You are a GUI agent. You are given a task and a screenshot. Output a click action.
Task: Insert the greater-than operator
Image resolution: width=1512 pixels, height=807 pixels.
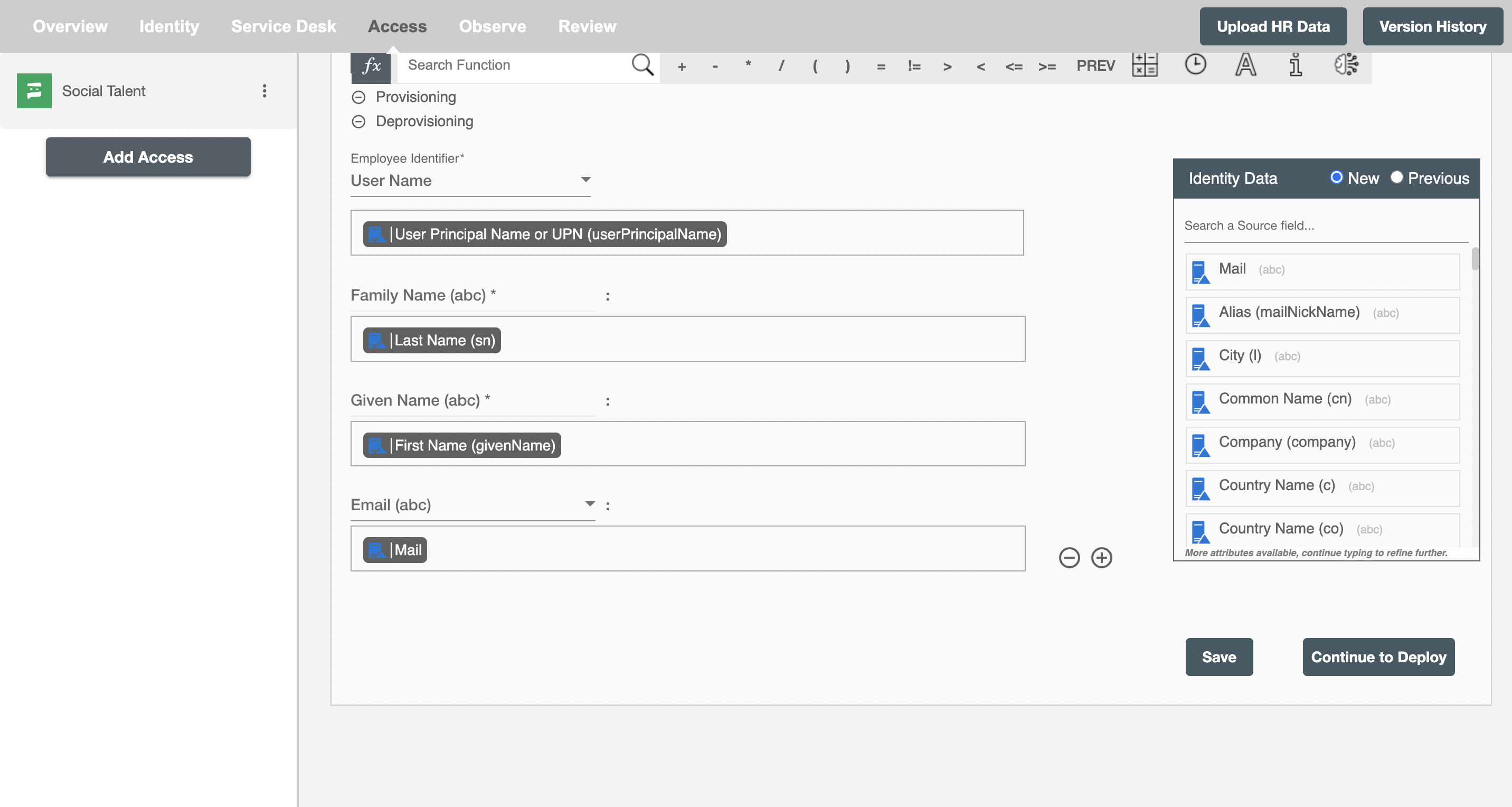click(x=947, y=67)
